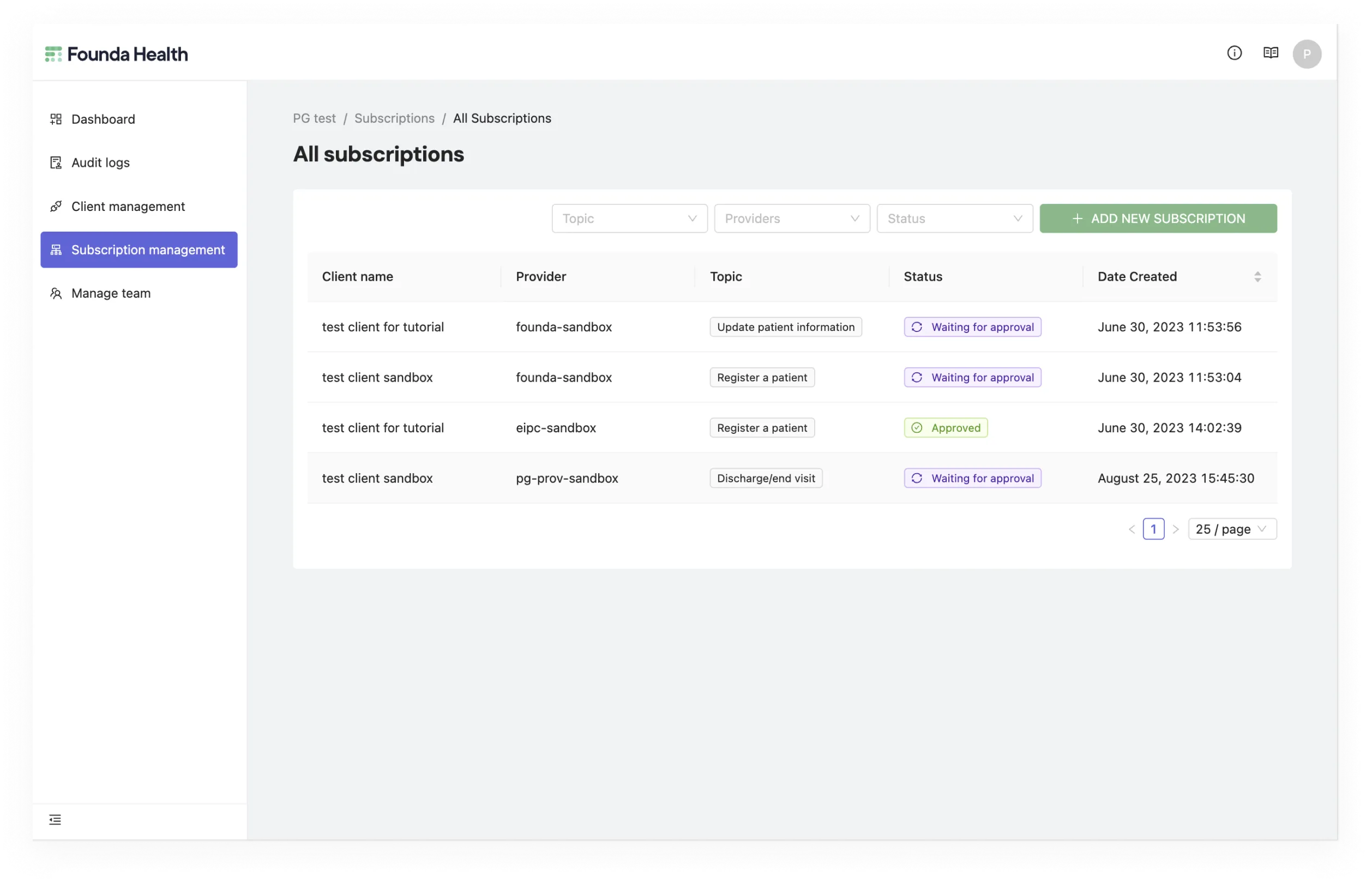Viewport: 1372px width, 883px height.
Task: Open the user avatar P menu
Action: 1307,54
